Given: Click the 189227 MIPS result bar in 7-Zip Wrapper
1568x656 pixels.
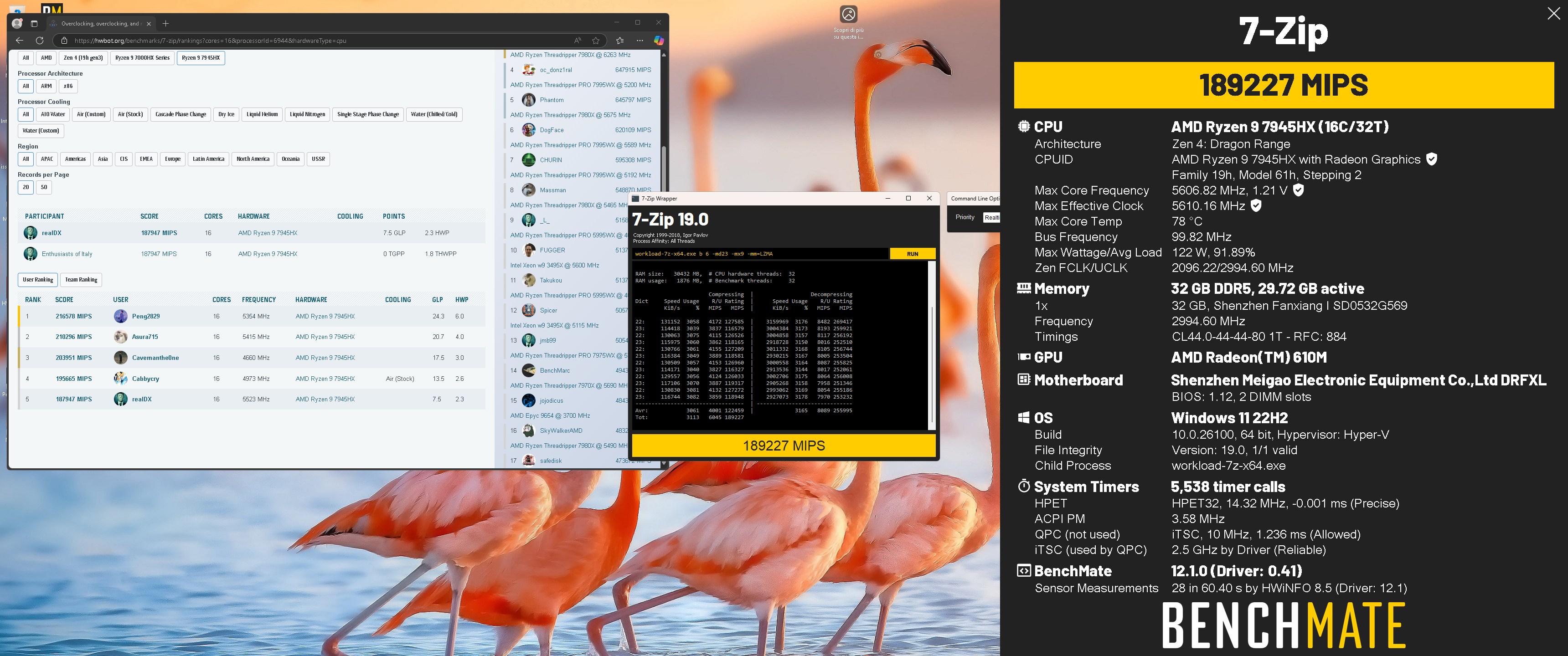Looking at the screenshot, I should [x=784, y=446].
